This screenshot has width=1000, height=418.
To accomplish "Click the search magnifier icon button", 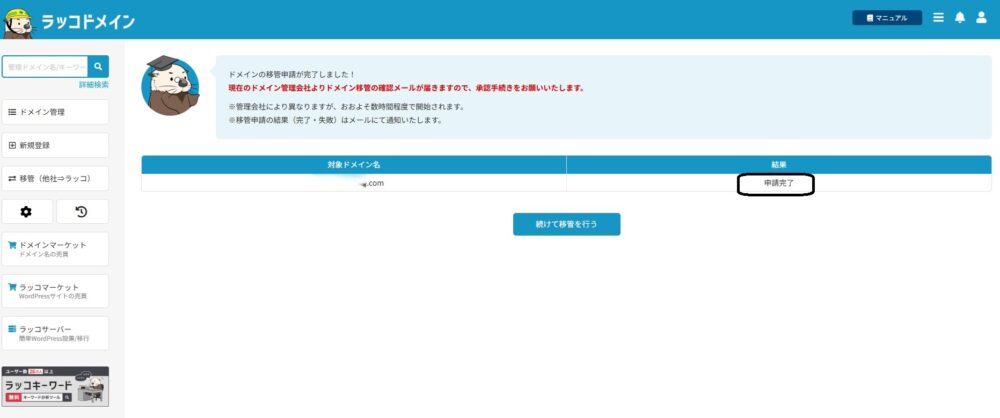I will pyautogui.click(x=98, y=67).
